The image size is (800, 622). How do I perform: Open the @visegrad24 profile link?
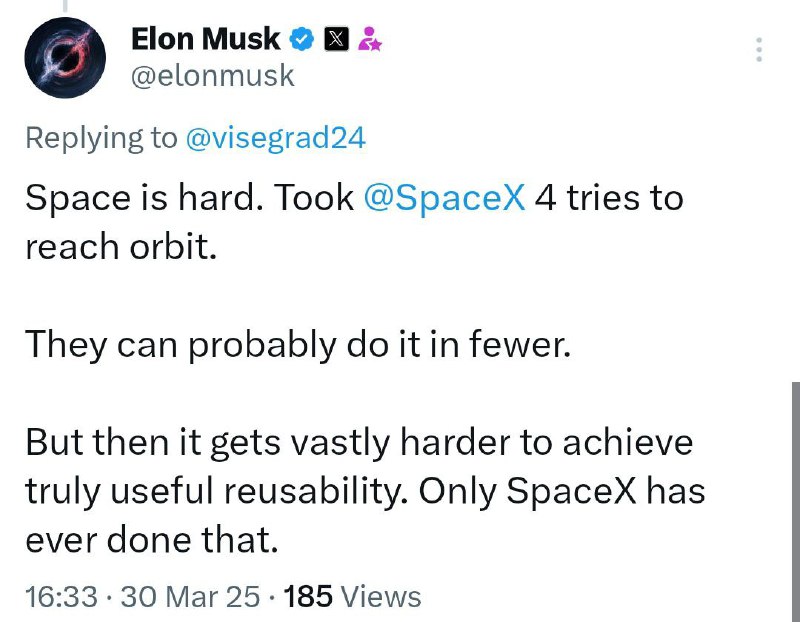276,138
